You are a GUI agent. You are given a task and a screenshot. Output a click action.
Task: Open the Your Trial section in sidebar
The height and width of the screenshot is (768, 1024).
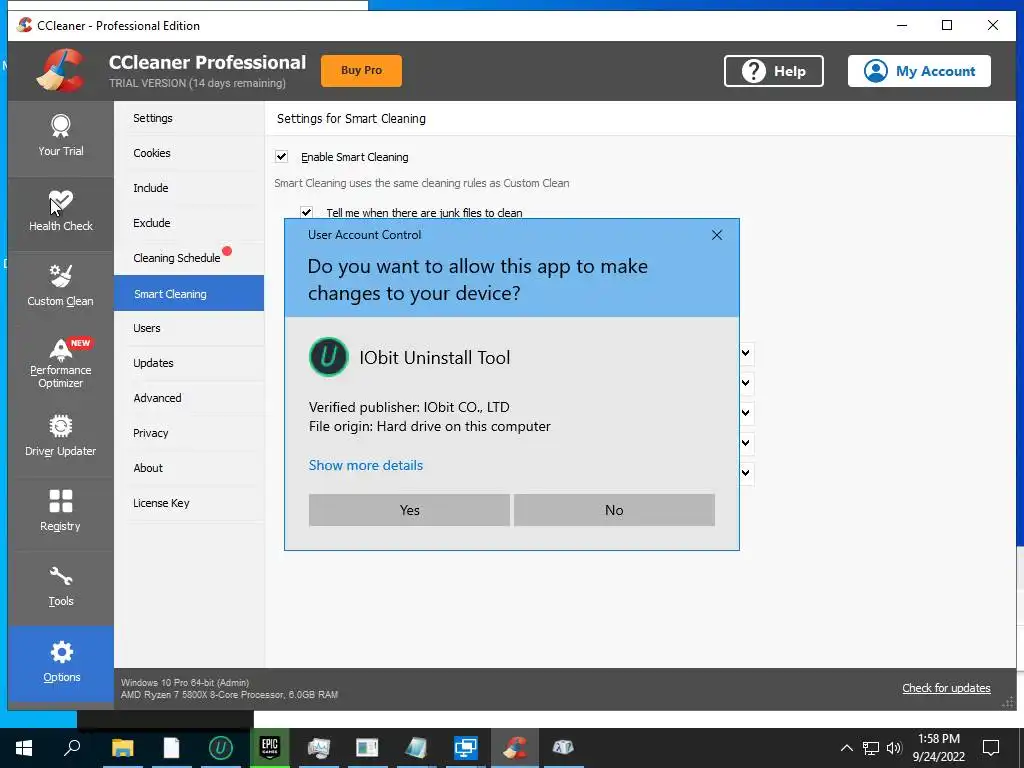click(x=61, y=138)
